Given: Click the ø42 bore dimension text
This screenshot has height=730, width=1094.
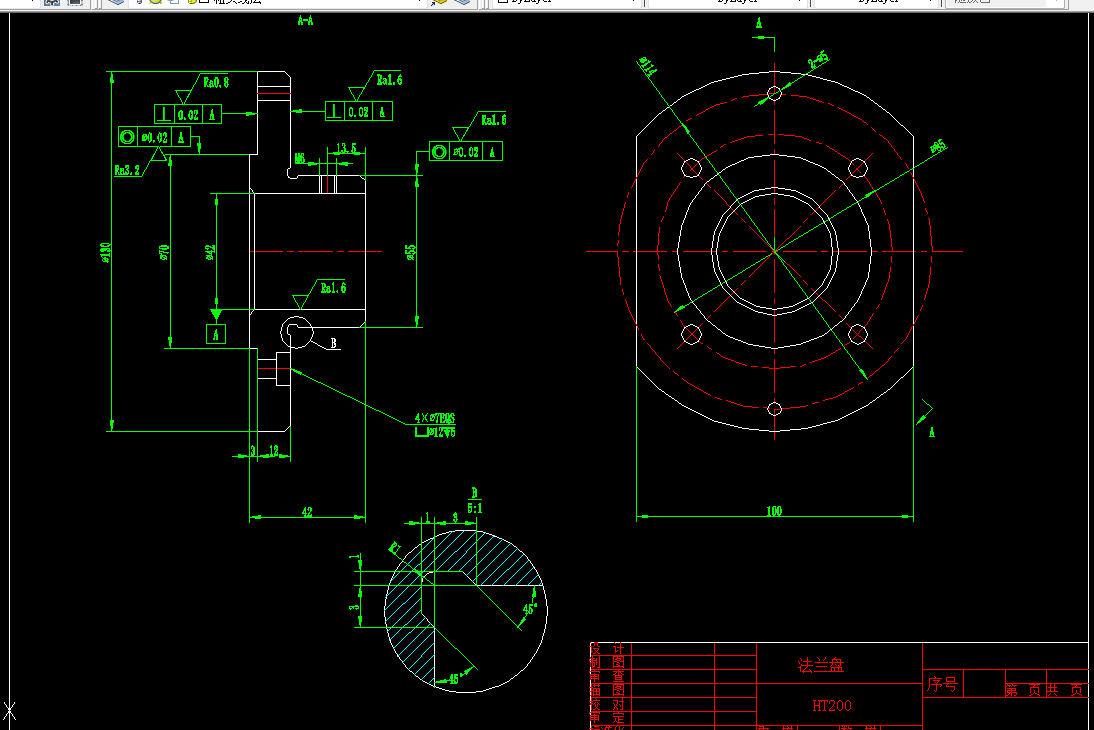Looking at the screenshot, I should 210,252.
